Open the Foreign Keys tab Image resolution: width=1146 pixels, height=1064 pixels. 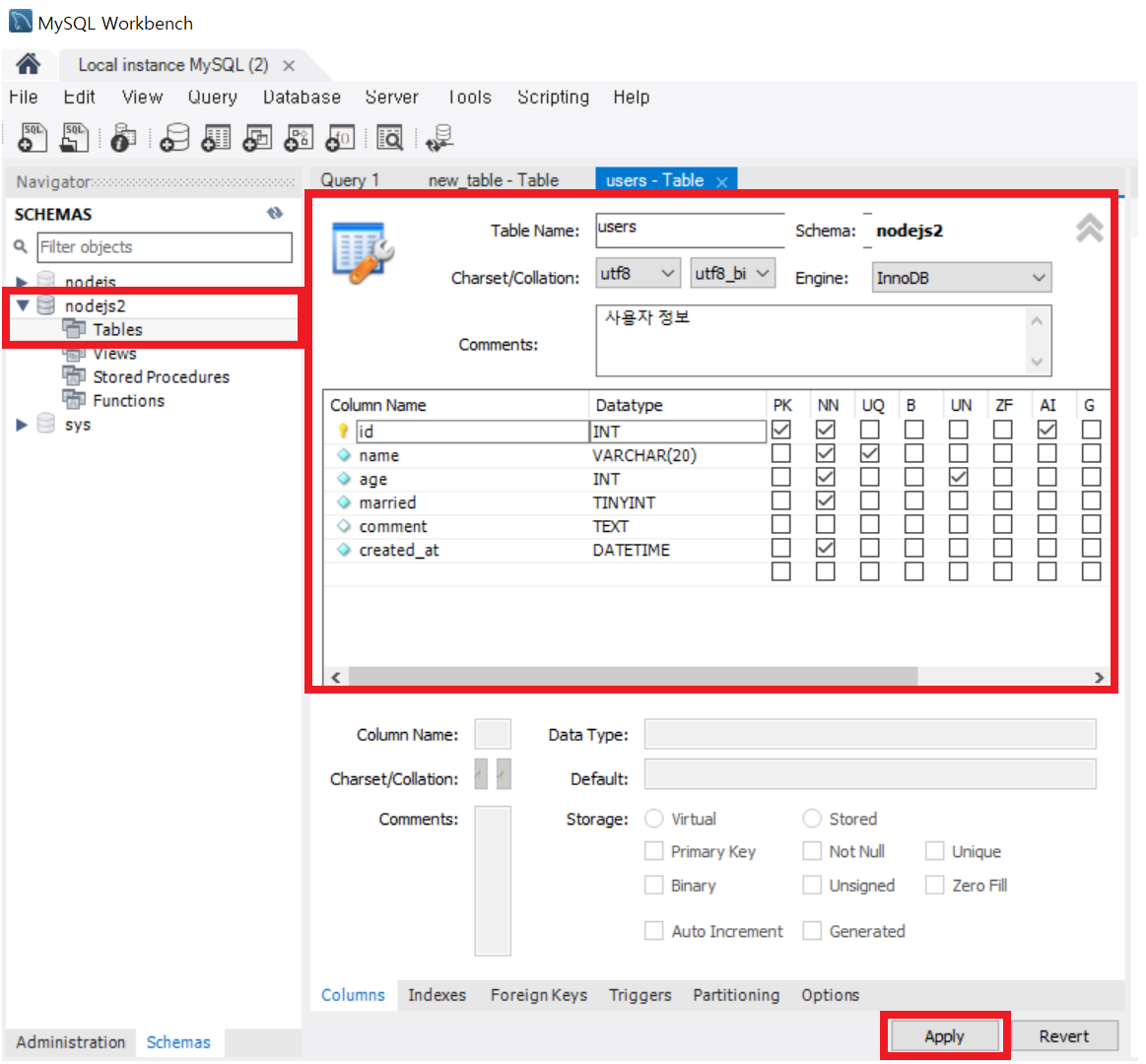(539, 995)
